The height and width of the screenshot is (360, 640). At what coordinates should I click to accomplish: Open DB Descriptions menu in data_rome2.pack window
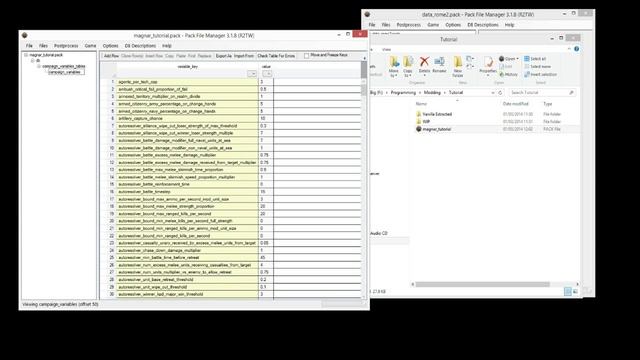[x=483, y=25]
